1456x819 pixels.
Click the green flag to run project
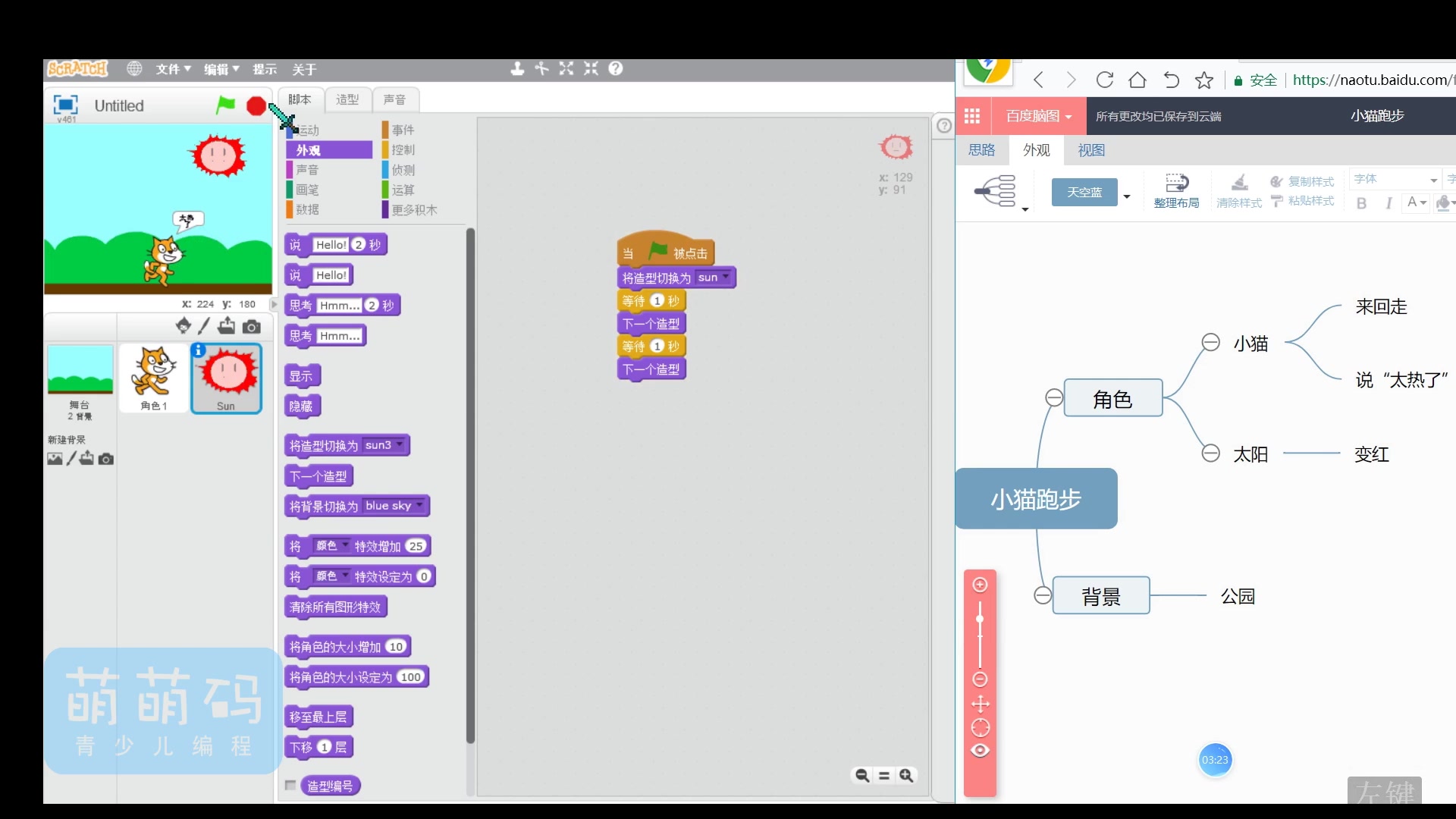(225, 105)
